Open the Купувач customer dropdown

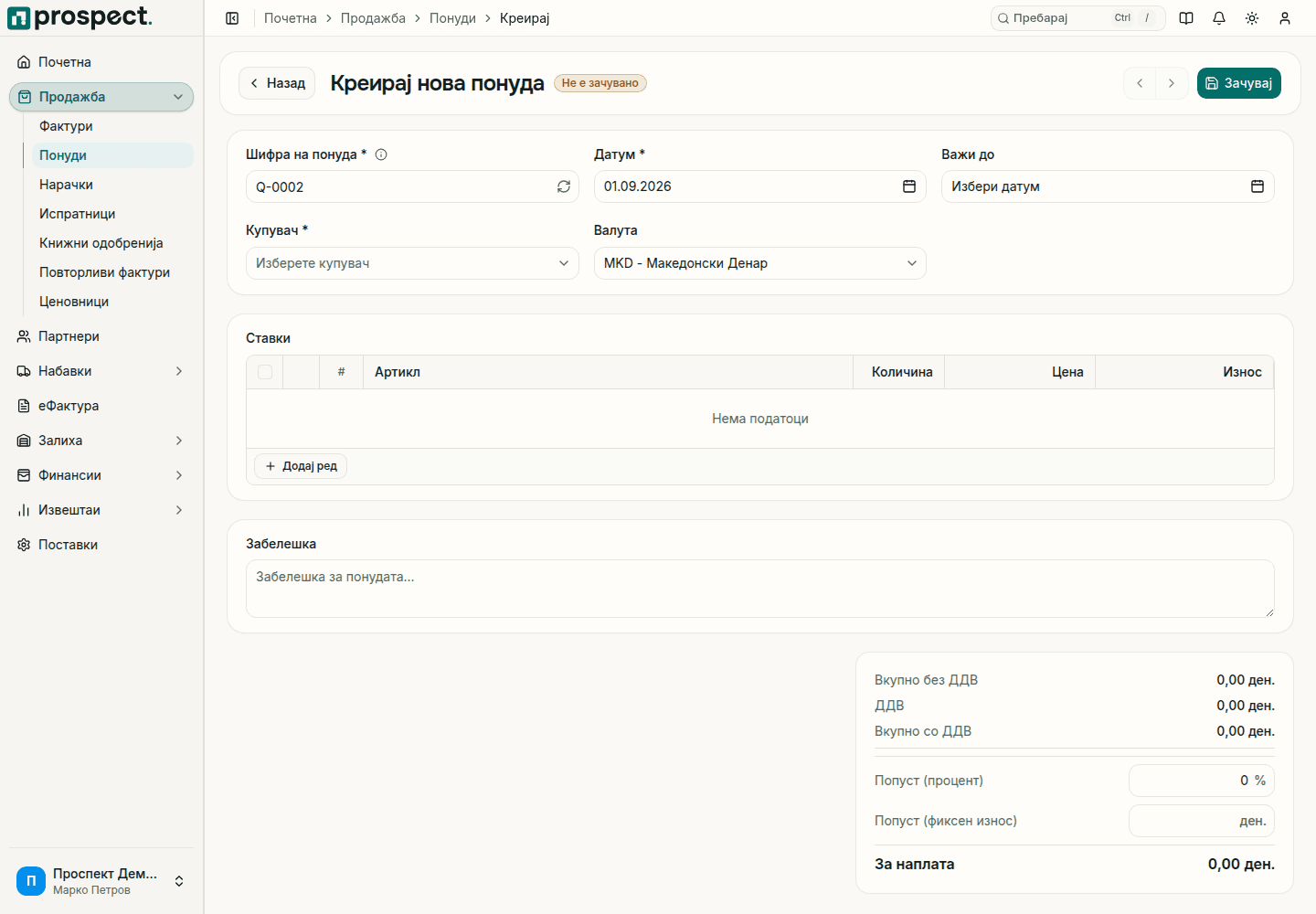412,263
